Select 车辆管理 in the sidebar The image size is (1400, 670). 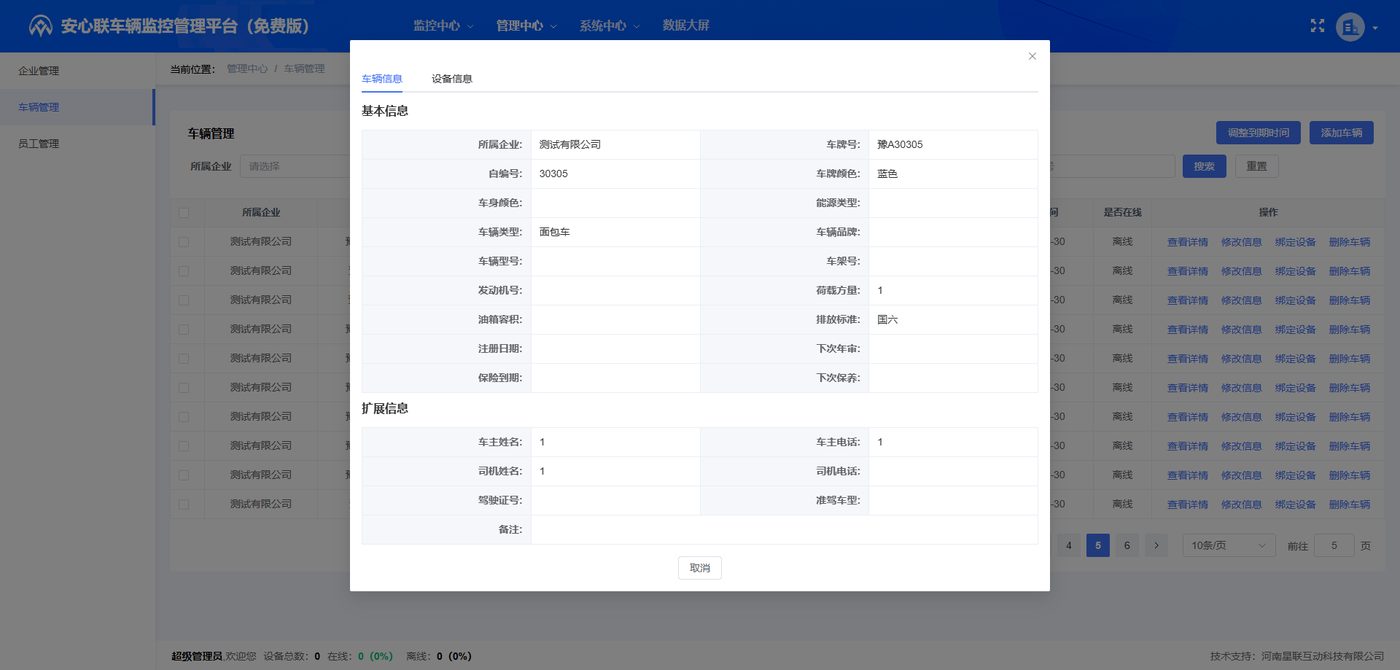coord(77,107)
